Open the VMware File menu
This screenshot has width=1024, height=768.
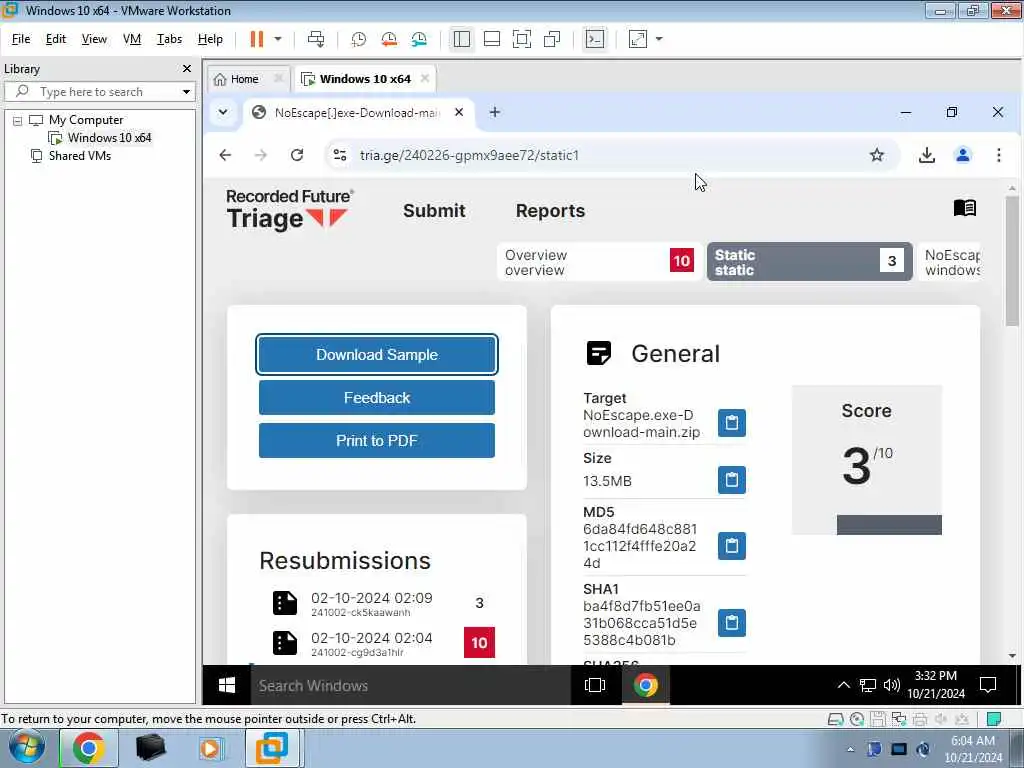[x=21, y=39]
